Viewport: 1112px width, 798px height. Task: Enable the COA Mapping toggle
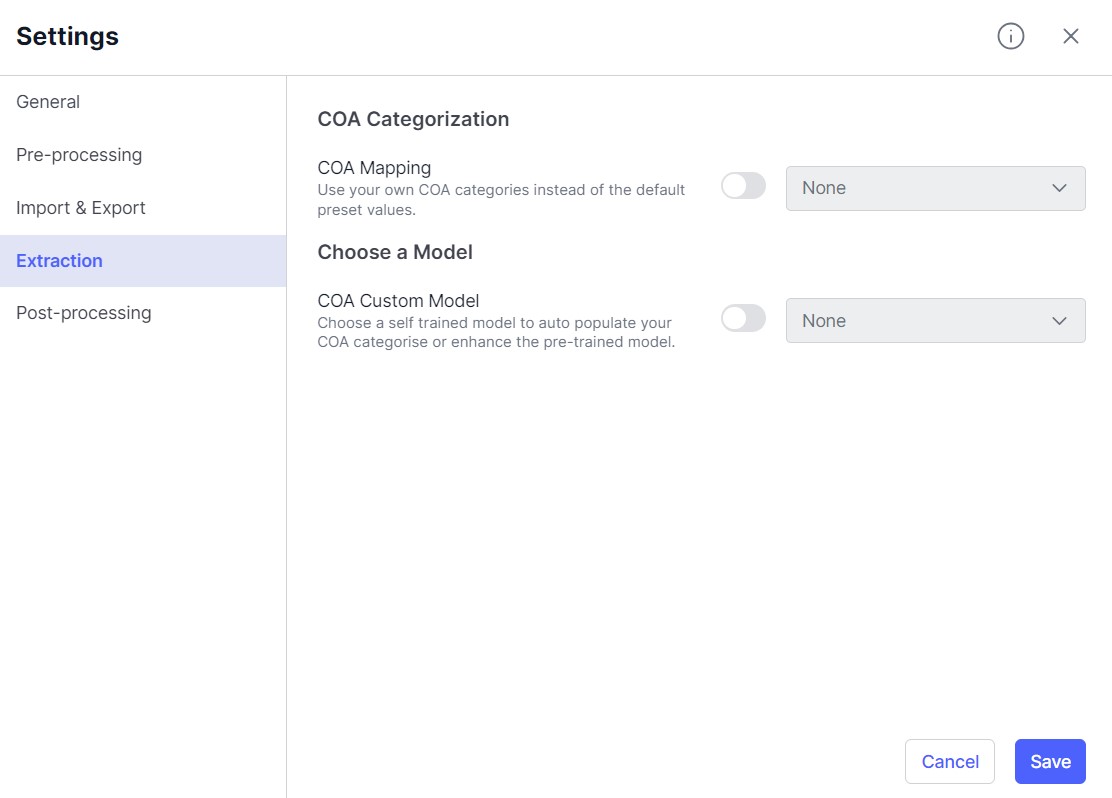point(743,186)
